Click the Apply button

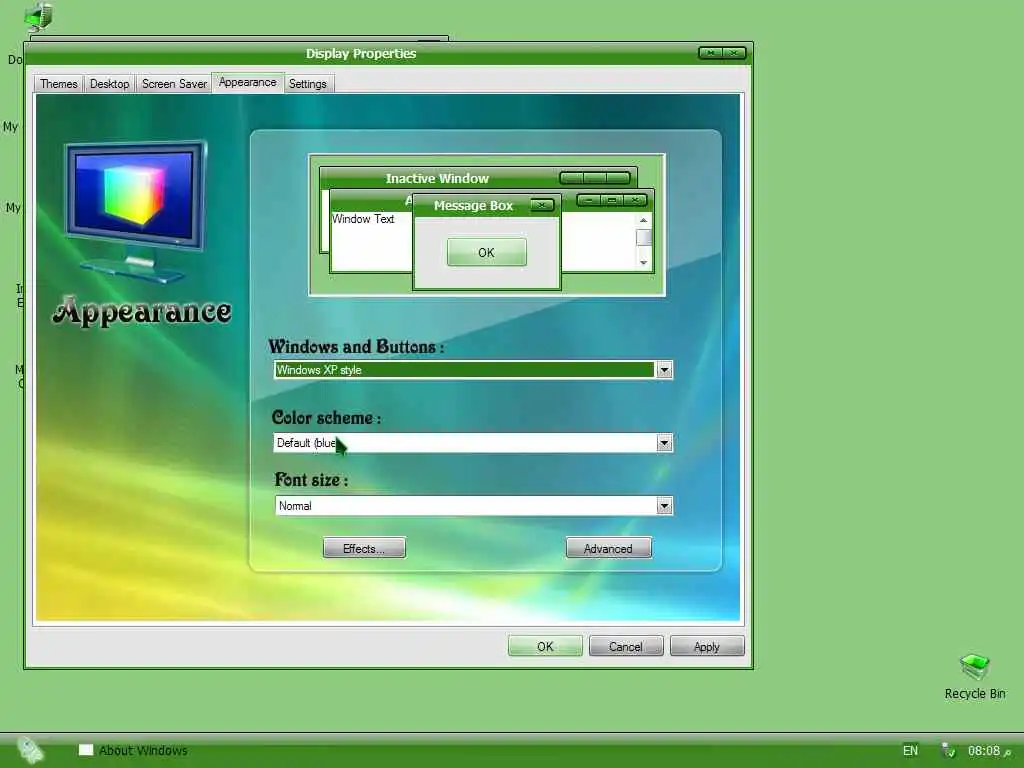pyautogui.click(x=707, y=646)
